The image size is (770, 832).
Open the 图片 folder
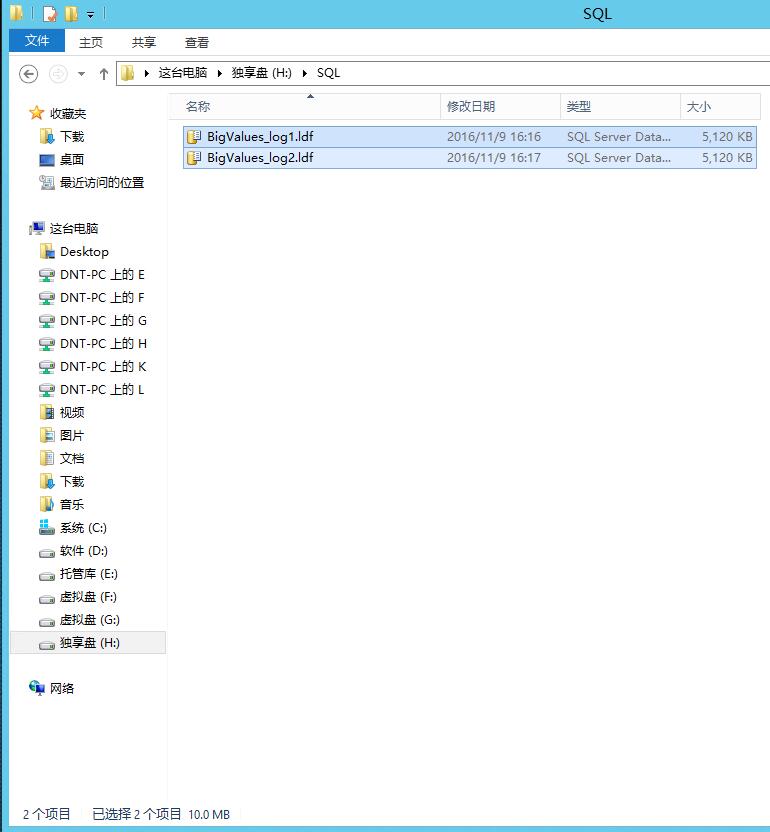[72, 436]
